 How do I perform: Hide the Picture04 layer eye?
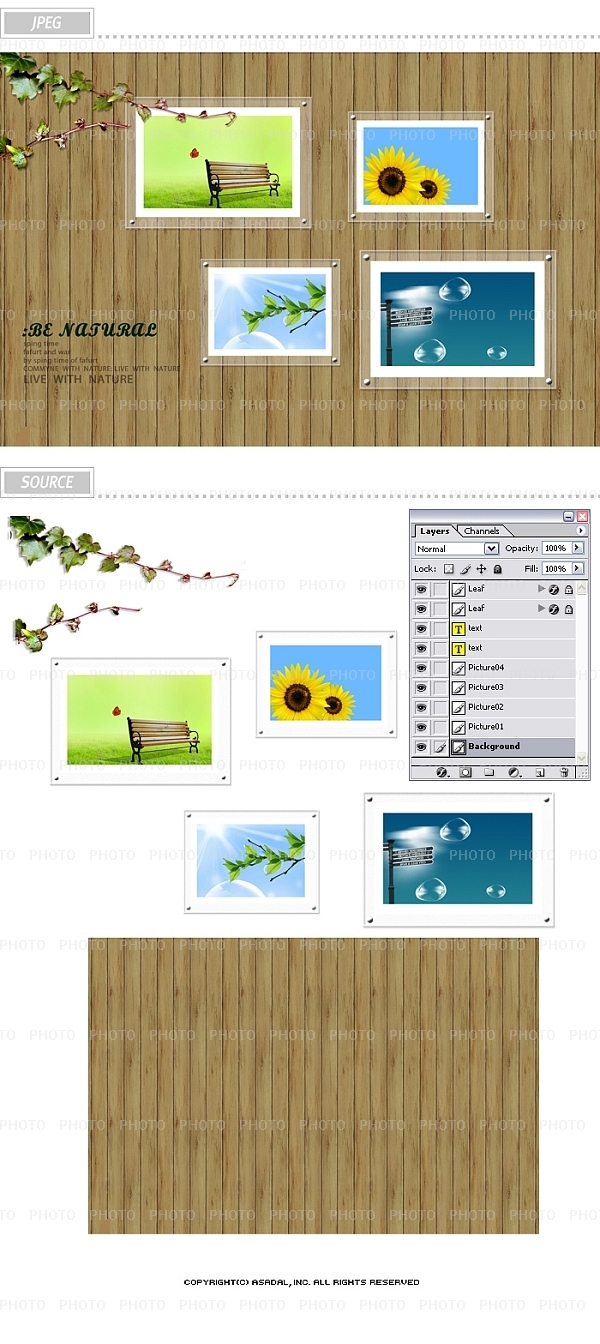[x=421, y=668]
